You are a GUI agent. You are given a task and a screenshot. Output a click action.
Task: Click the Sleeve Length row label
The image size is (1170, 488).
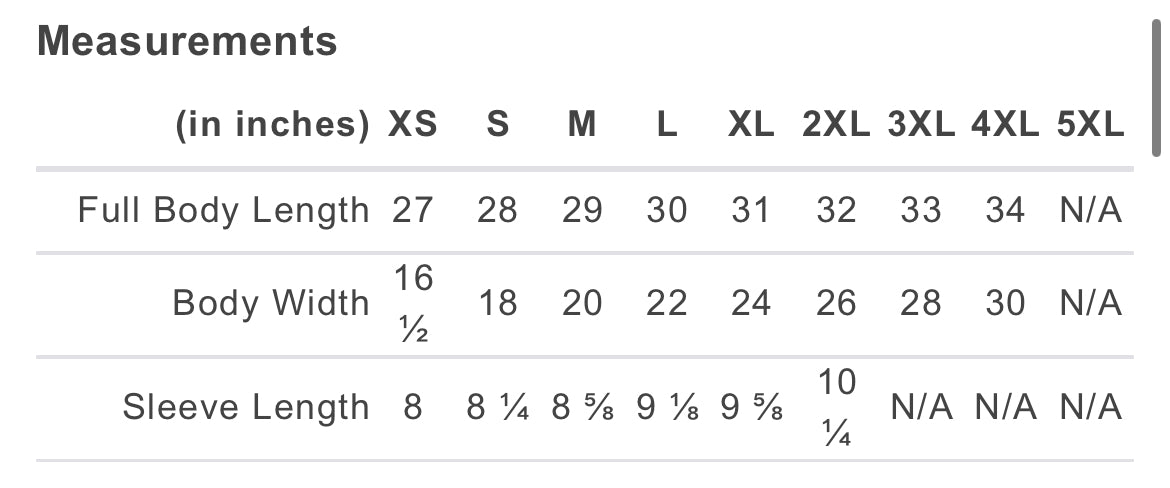[246, 407]
